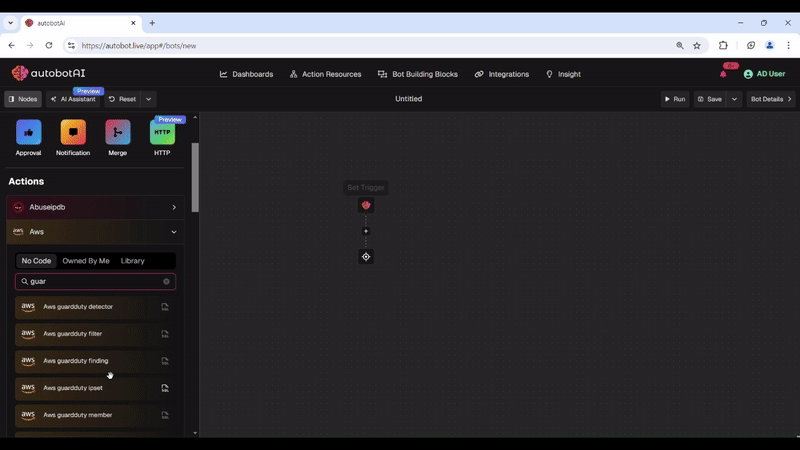This screenshot has height=450, width=800.
Task: Open the dropdown next to Reset
Action: [x=148, y=99]
